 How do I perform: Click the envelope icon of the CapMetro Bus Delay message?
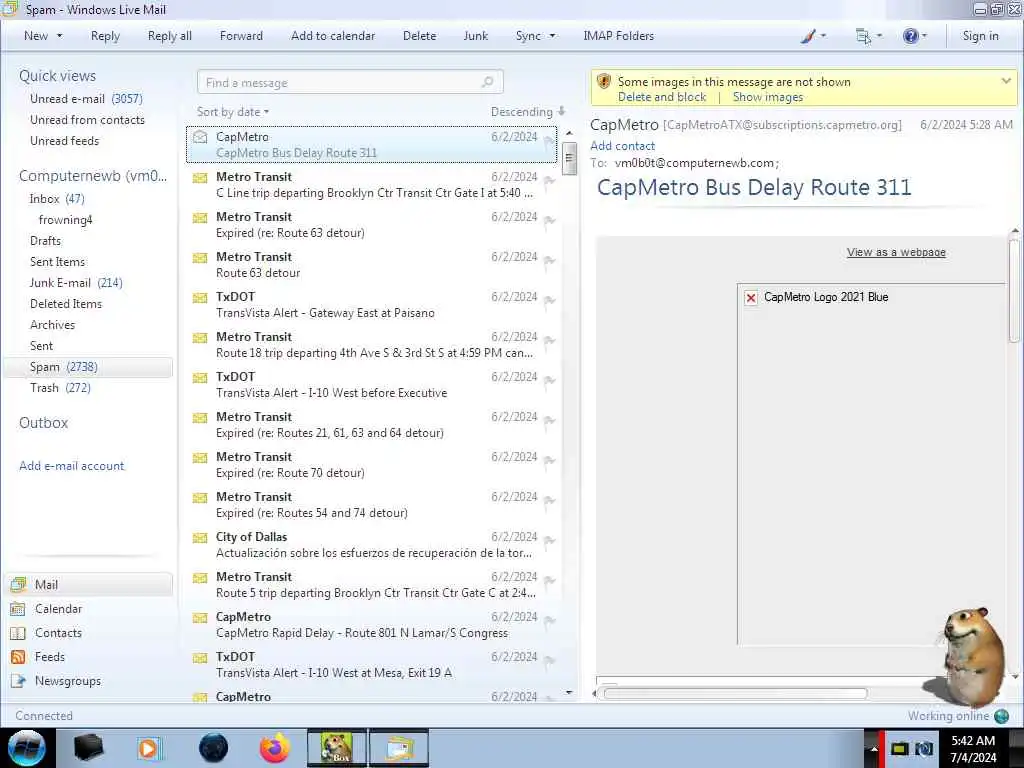200,137
